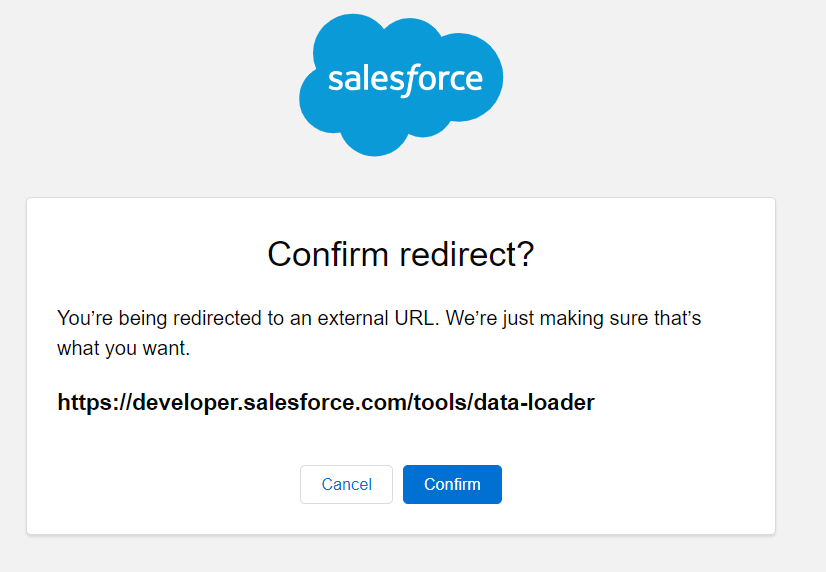Click the "Confirm redirect?" heading
Screen dimensions: 826x572
400,254
